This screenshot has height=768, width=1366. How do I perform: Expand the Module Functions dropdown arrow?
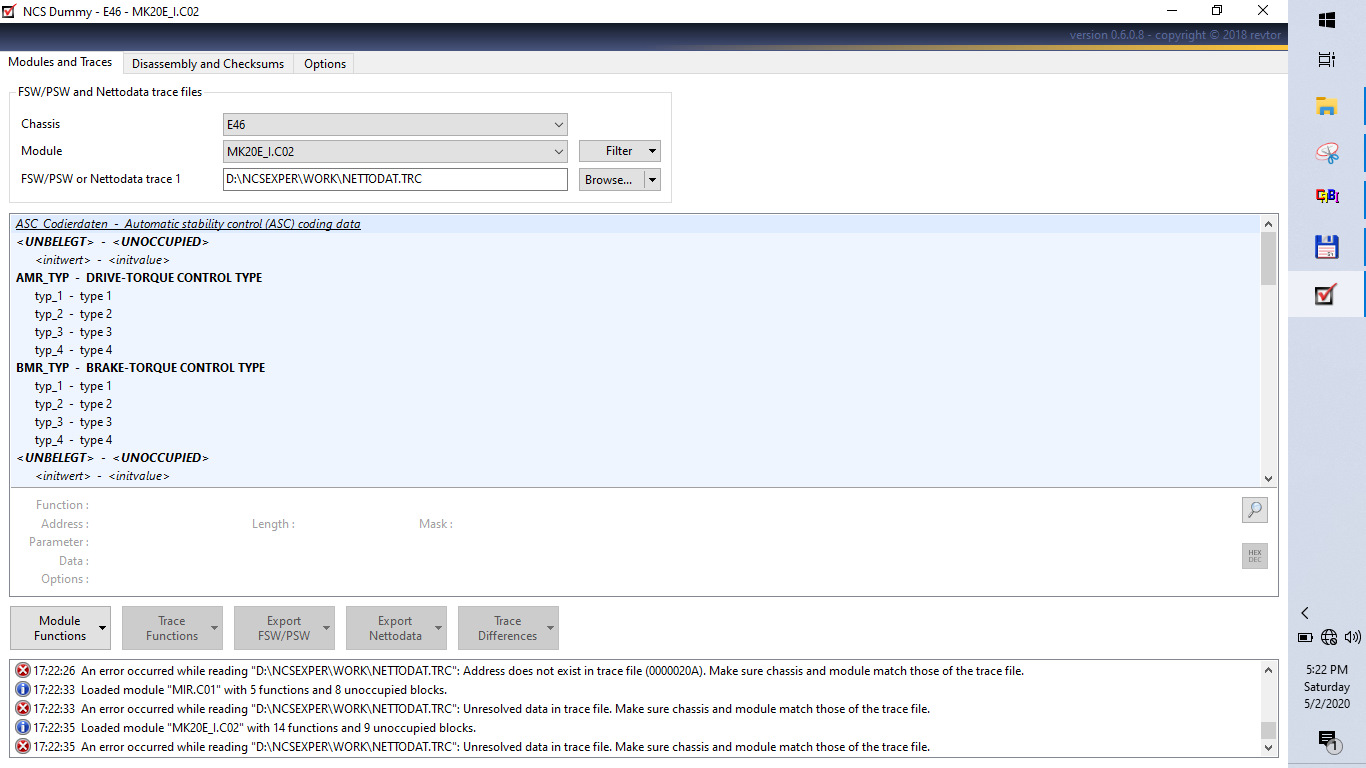102,628
